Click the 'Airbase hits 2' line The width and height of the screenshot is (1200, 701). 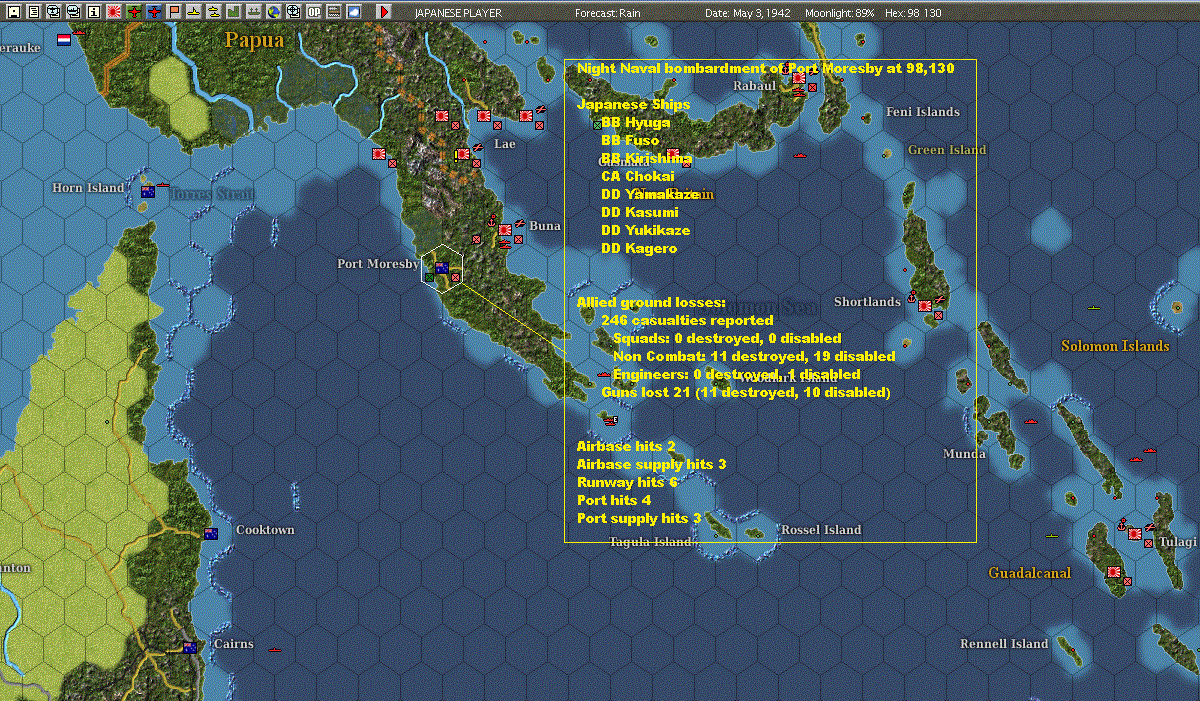(626, 446)
